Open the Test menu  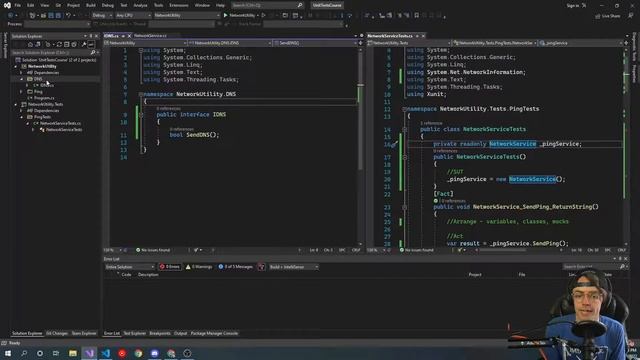(124, 5)
